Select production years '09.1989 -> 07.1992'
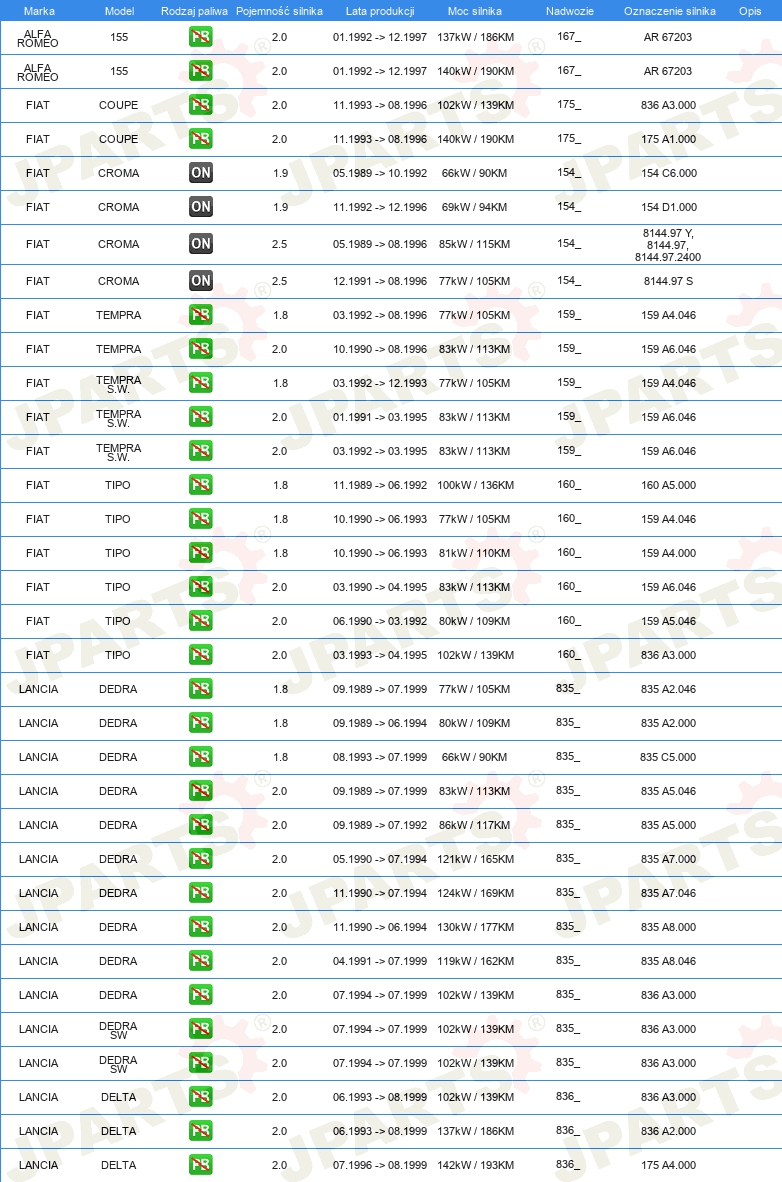This screenshot has height=1182, width=782. point(380,825)
